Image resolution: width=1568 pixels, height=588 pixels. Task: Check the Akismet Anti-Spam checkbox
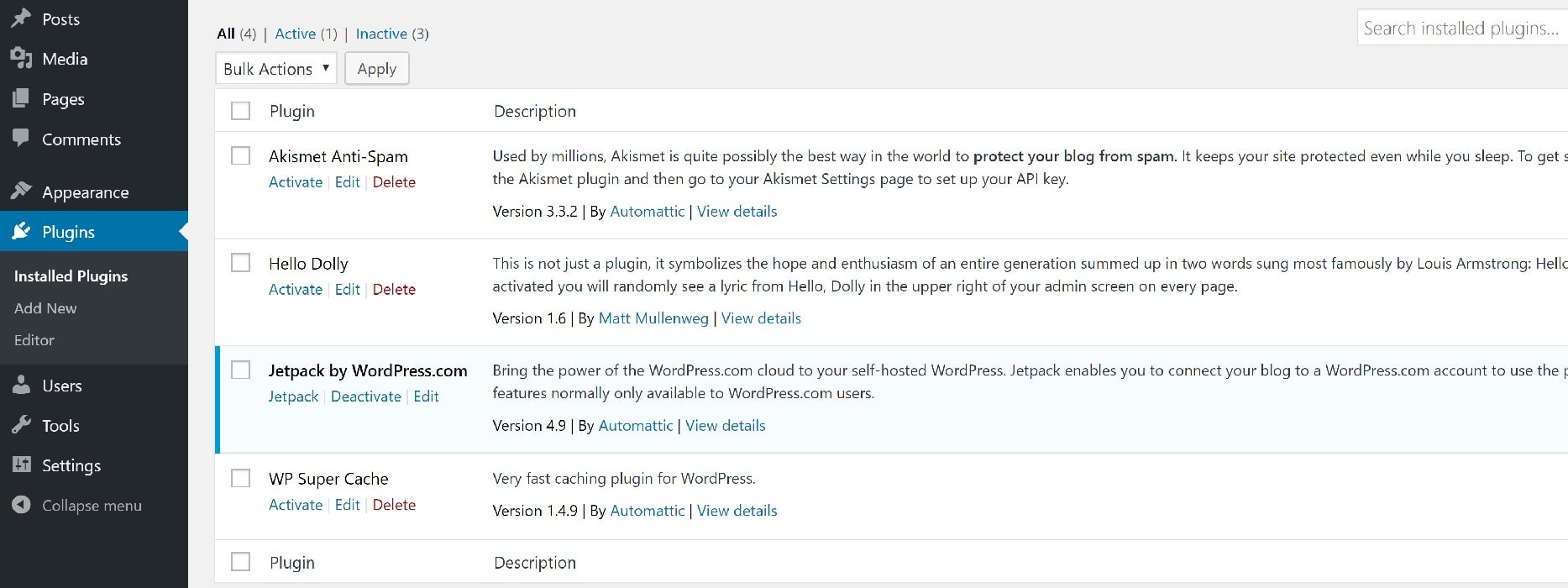[240, 155]
